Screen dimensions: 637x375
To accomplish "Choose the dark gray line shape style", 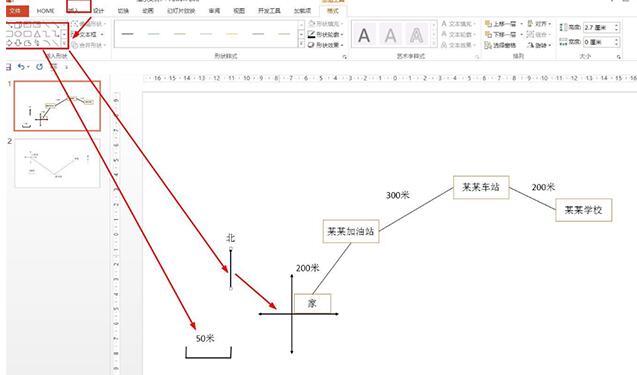I will [x=128, y=34].
